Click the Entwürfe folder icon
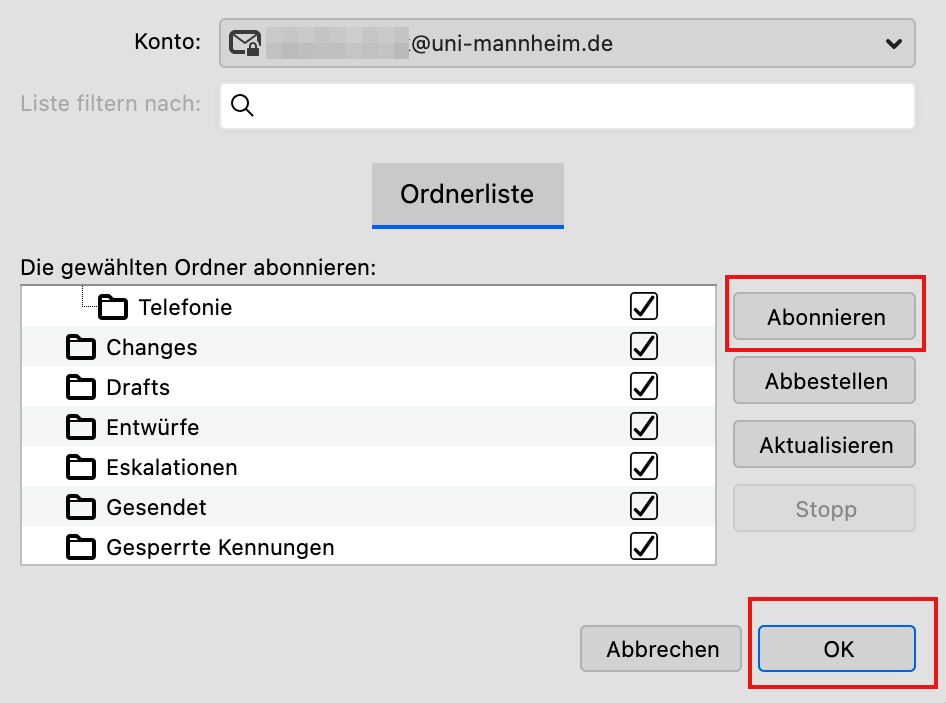This screenshot has height=703, width=946. pos(81,427)
